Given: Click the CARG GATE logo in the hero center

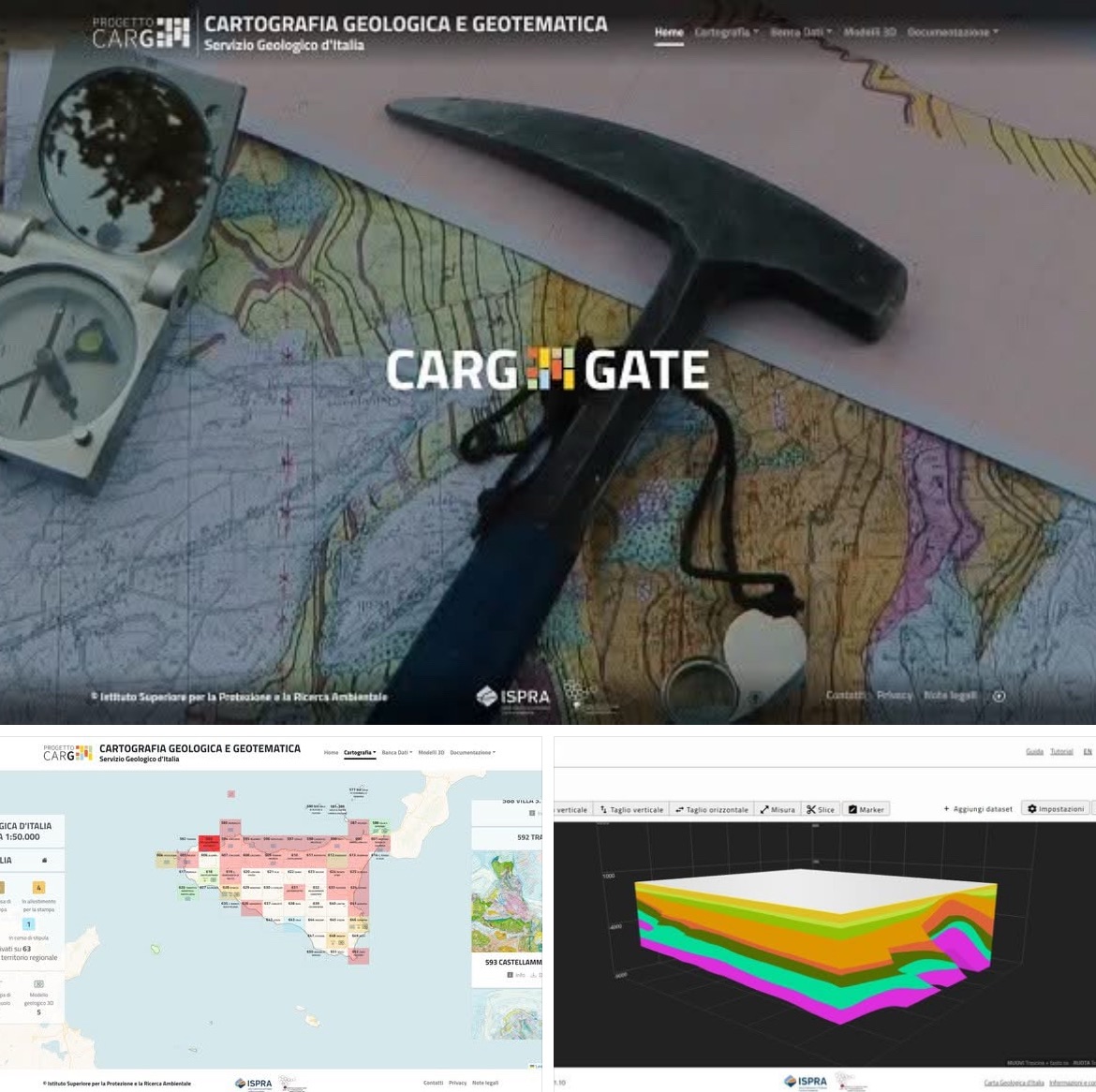Looking at the screenshot, I should tap(548, 368).
